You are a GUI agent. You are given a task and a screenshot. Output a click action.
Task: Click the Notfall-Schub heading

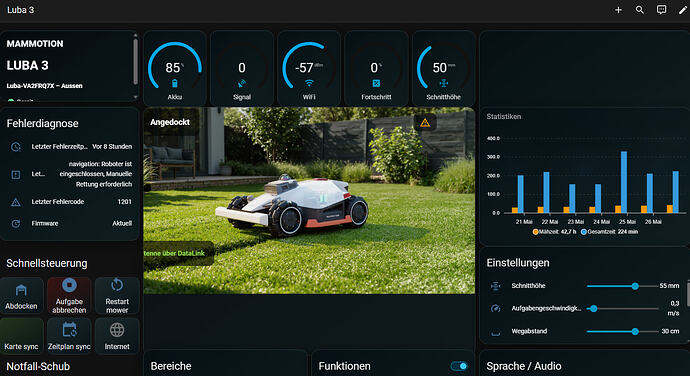(x=38, y=366)
